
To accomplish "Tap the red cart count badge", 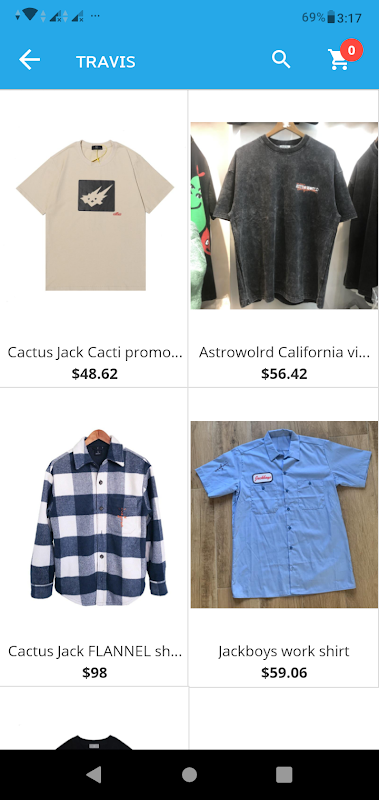I will point(351,50).
